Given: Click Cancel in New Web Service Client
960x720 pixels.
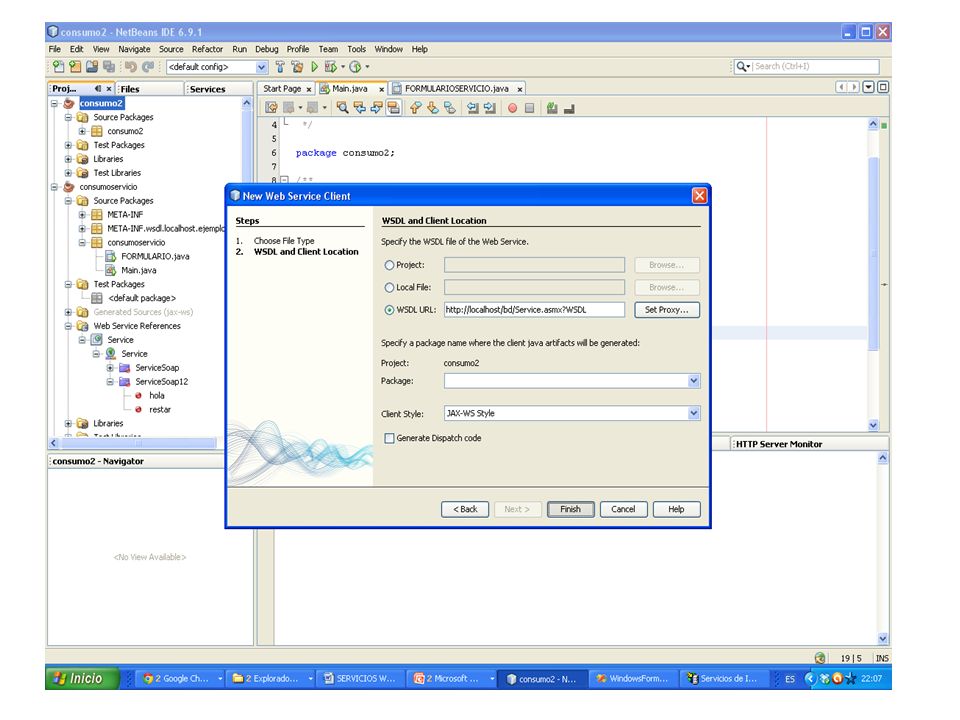Looking at the screenshot, I should [x=623, y=509].
